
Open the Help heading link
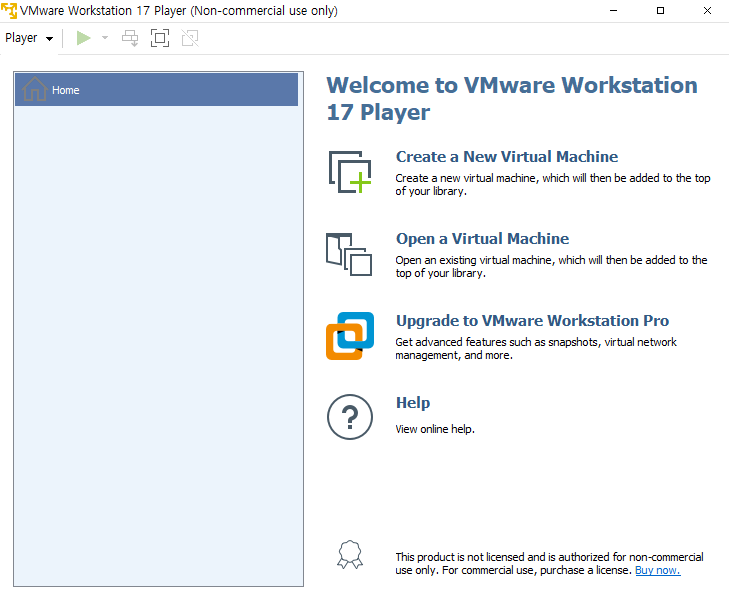(413, 403)
